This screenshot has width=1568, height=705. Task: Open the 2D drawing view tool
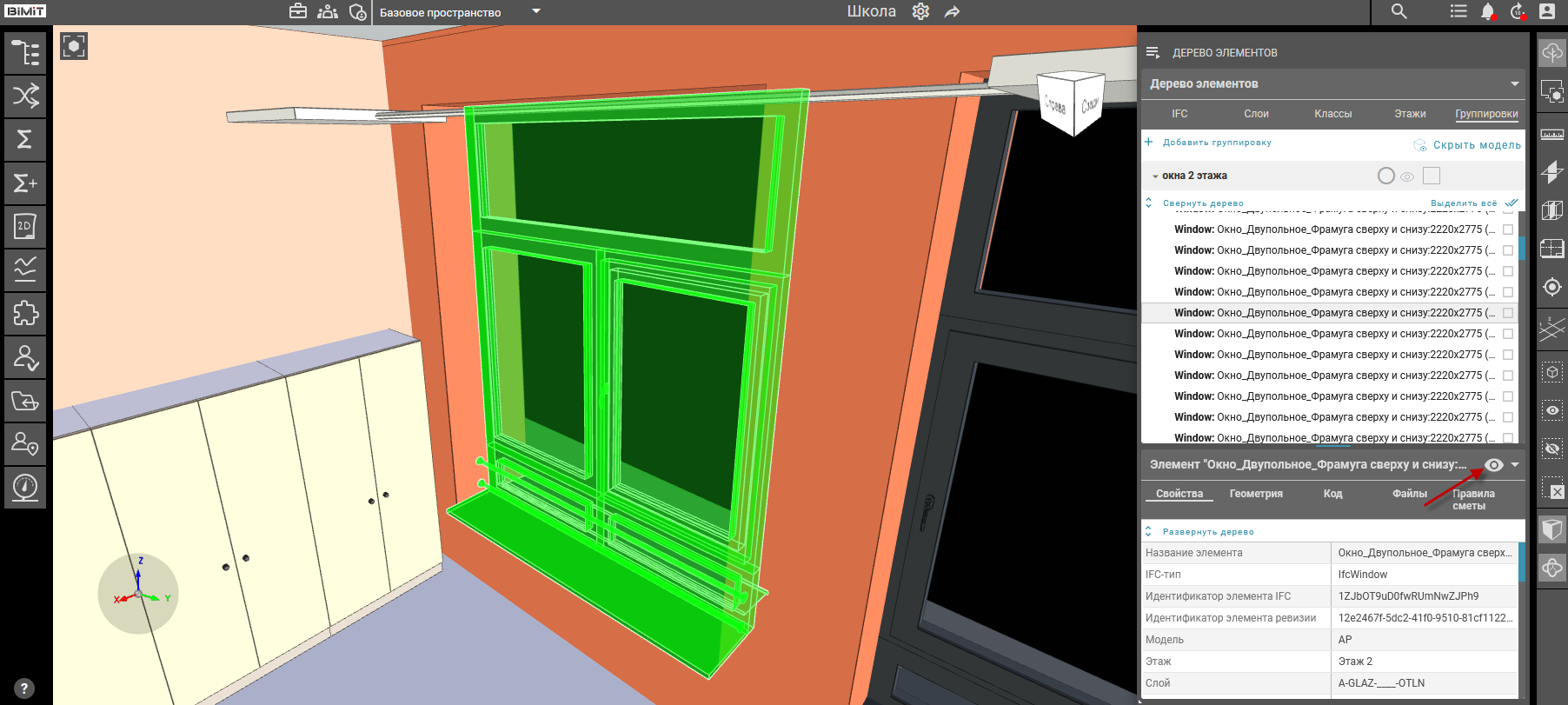(x=25, y=226)
